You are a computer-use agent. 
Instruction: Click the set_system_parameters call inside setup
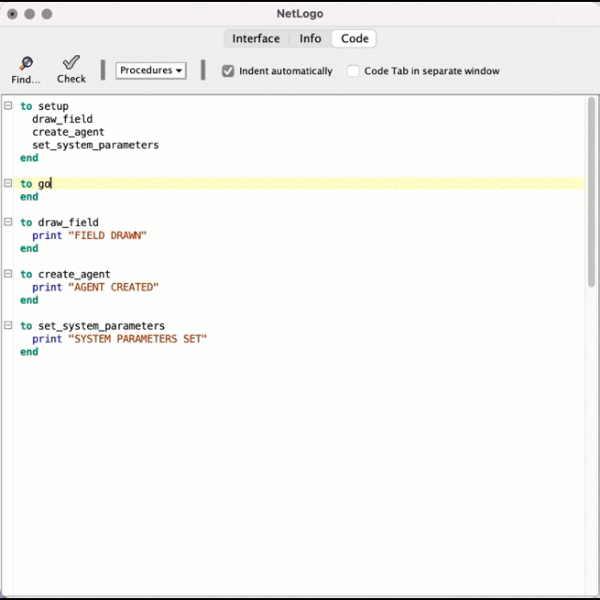coord(95,145)
